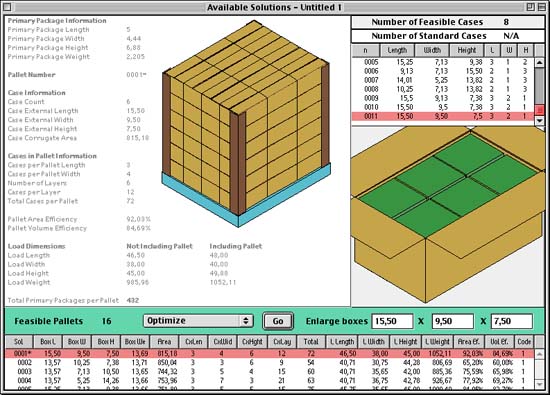Click cases list scrollbar down arrow
Image resolution: width=550 pixels, height=395 pixels.
[x=539, y=120]
